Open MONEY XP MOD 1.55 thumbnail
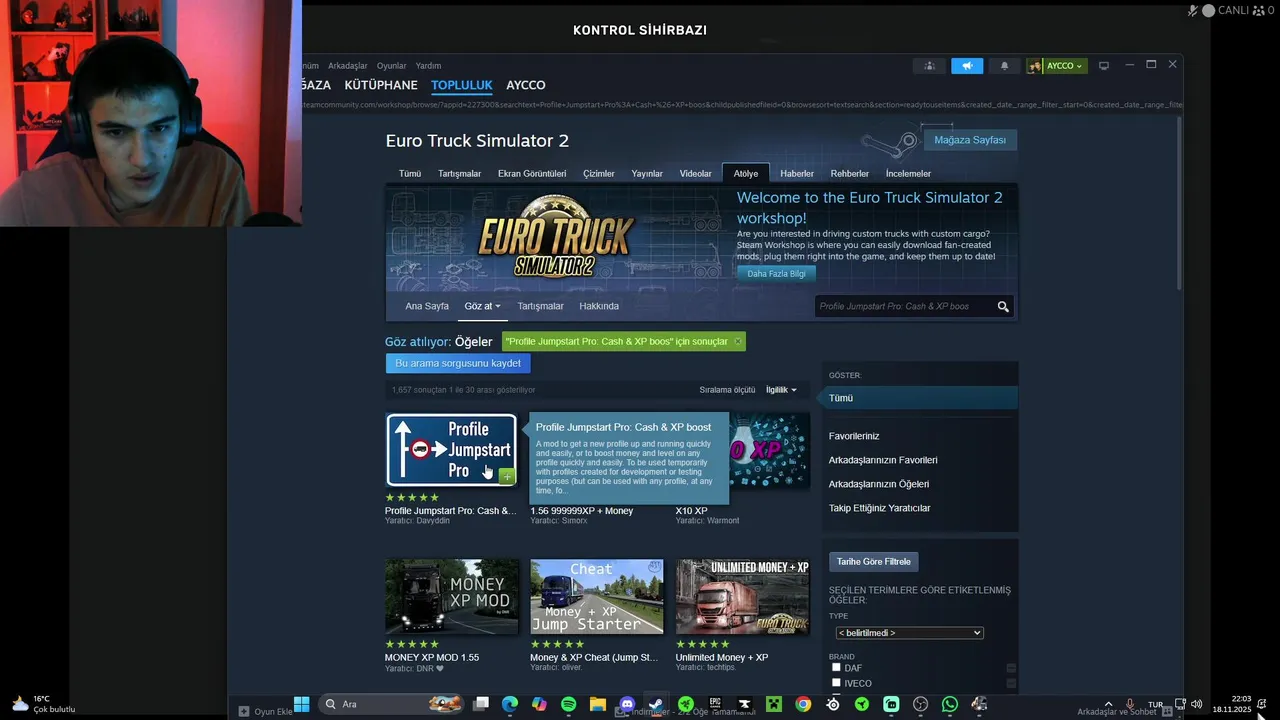Viewport: 1280px width, 720px height. pos(452,596)
